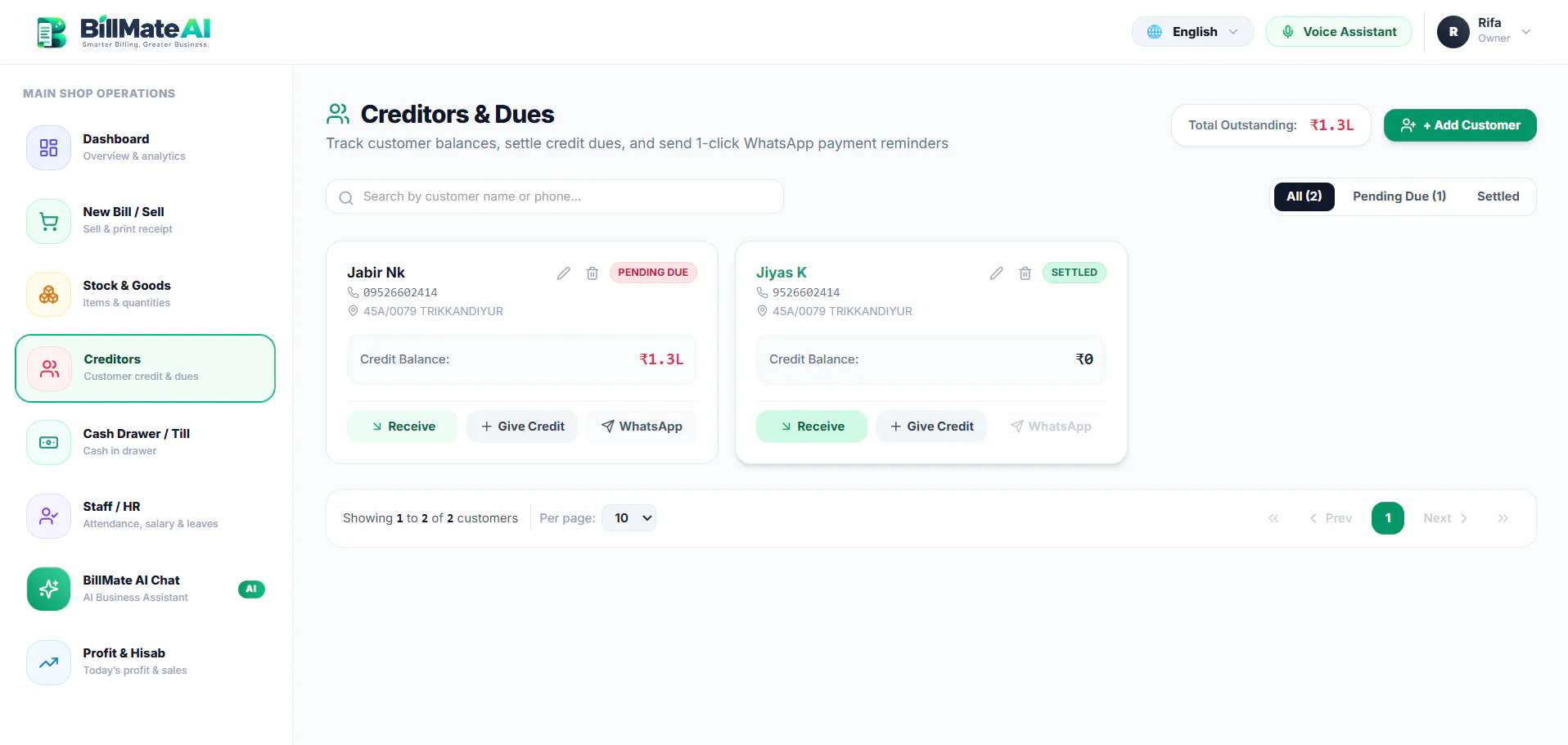The height and width of the screenshot is (745, 1568).
Task: Click the disabled WhatsApp button on Jiyas K
Action: point(1051,427)
